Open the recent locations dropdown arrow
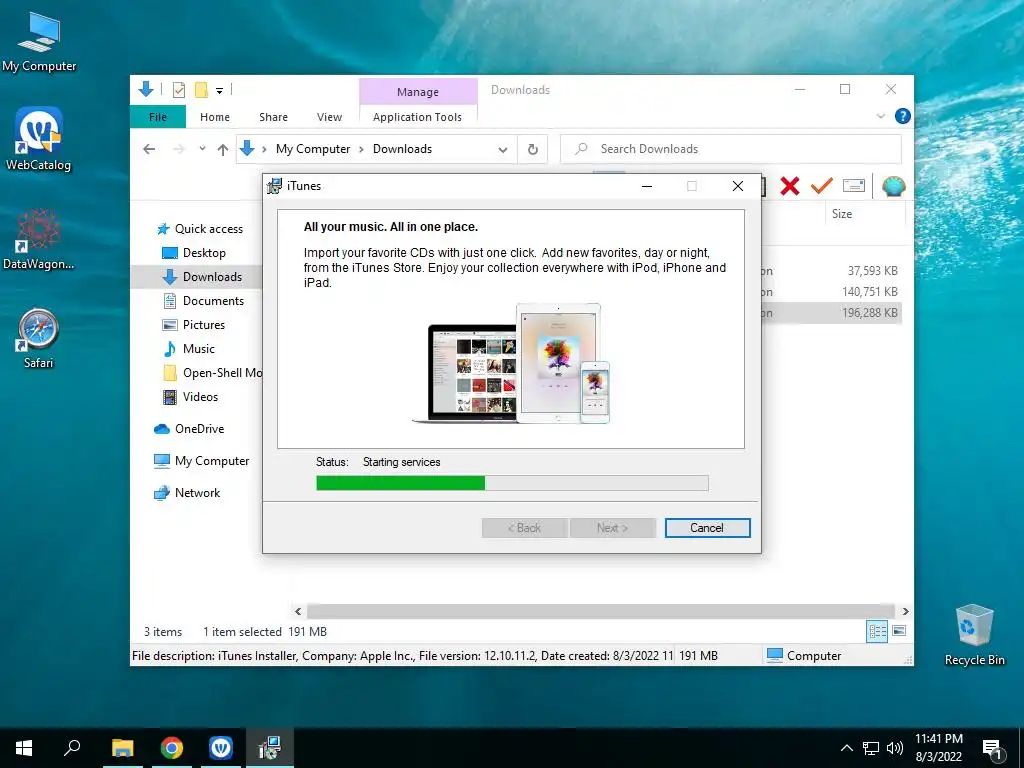1024x768 pixels. [202, 149]
